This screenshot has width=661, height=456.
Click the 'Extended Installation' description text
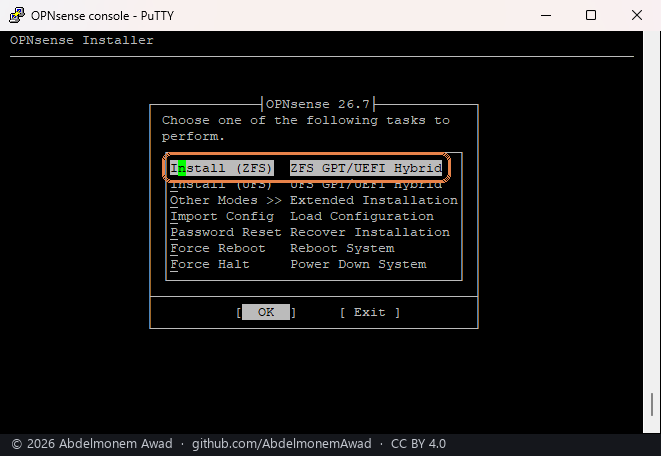(x=374, y=200)
